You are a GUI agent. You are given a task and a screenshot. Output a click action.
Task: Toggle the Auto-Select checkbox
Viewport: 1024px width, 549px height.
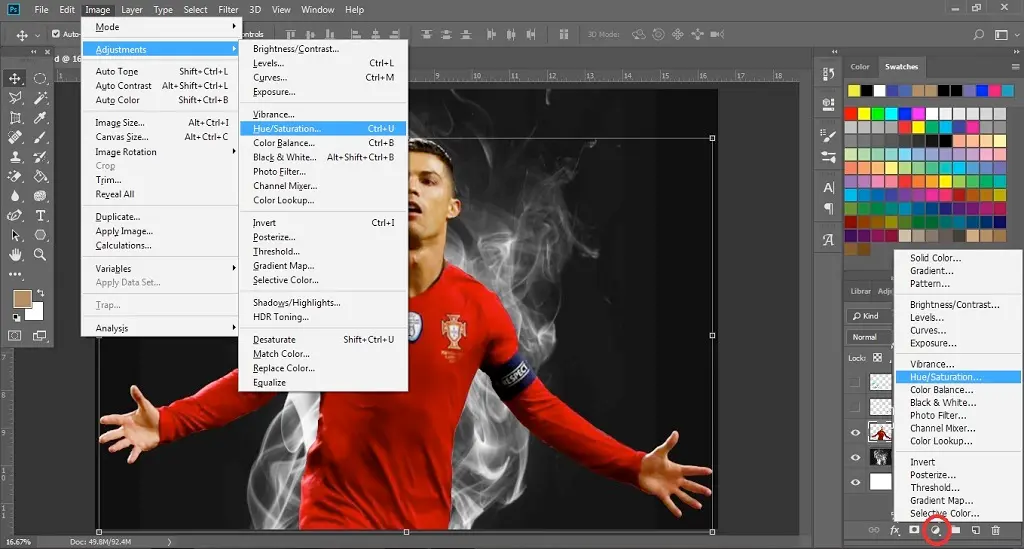[x=56, y=34]
